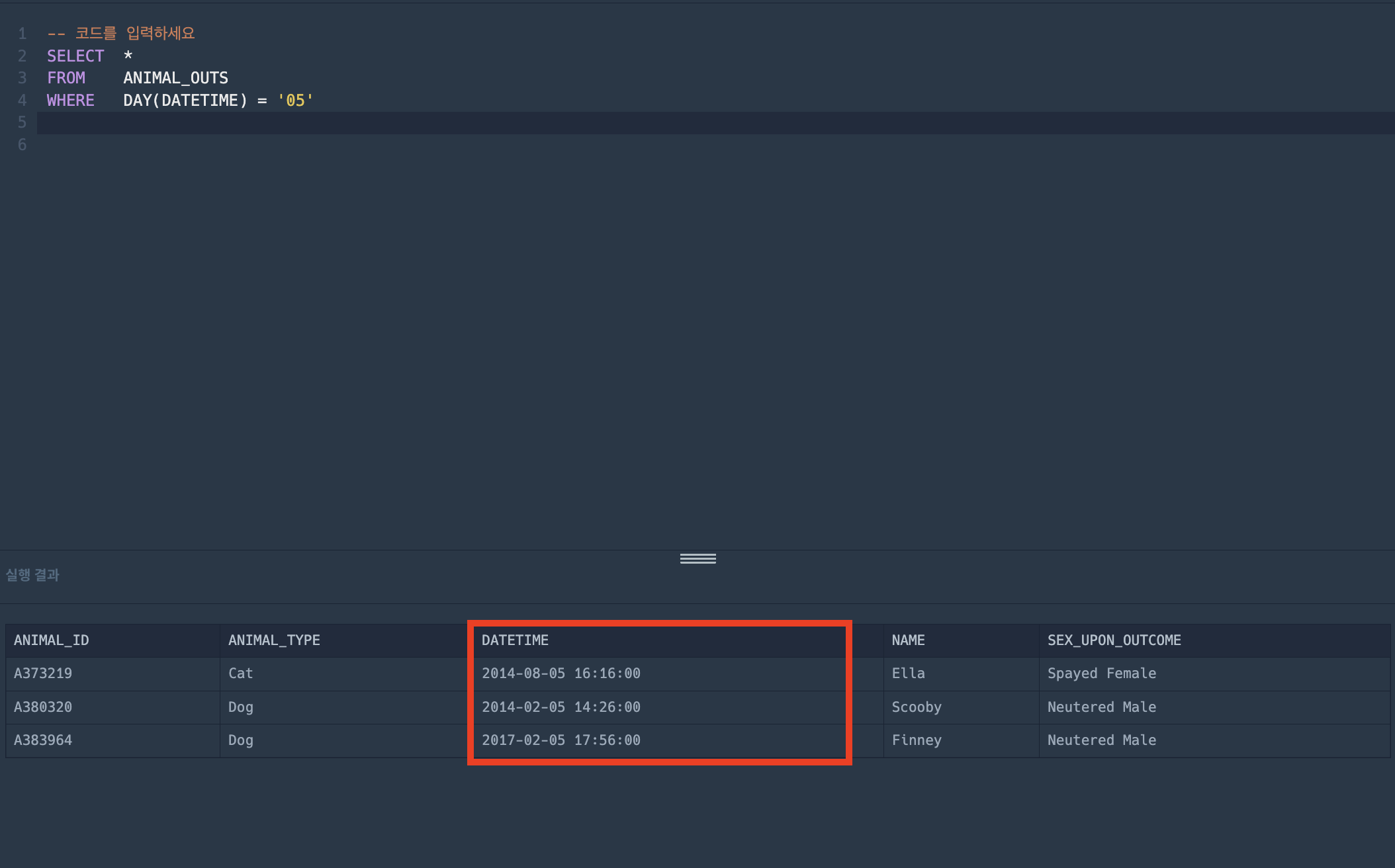
Task: Click line number 1 in gutter
Action: click(x=22, y=34)
